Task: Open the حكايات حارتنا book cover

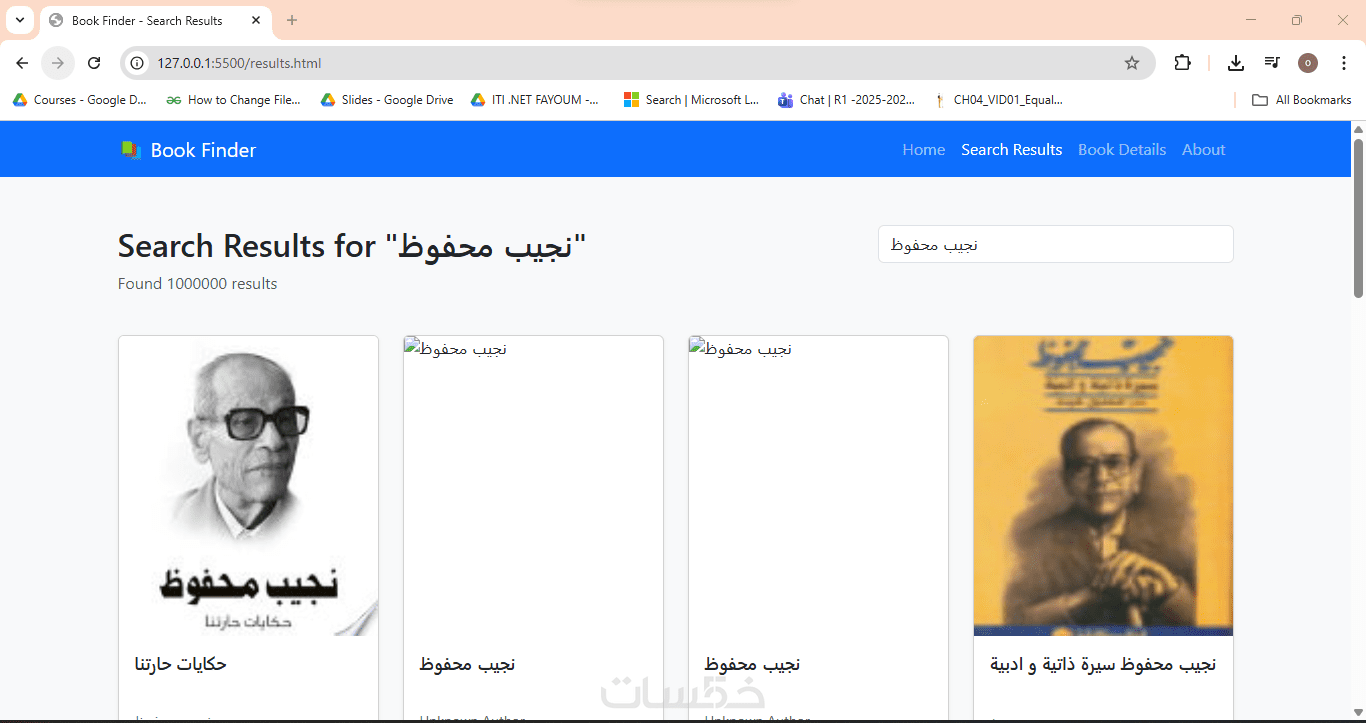Action: [x=248, y=486]
